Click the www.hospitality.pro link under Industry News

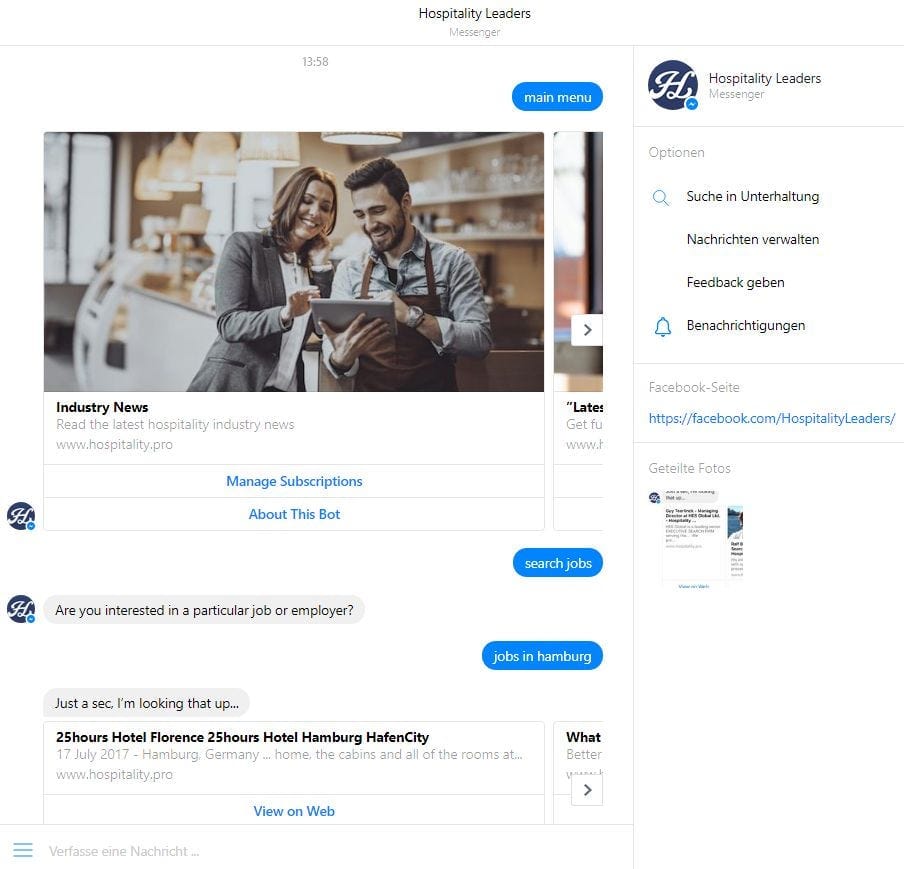tap(114, 445)
